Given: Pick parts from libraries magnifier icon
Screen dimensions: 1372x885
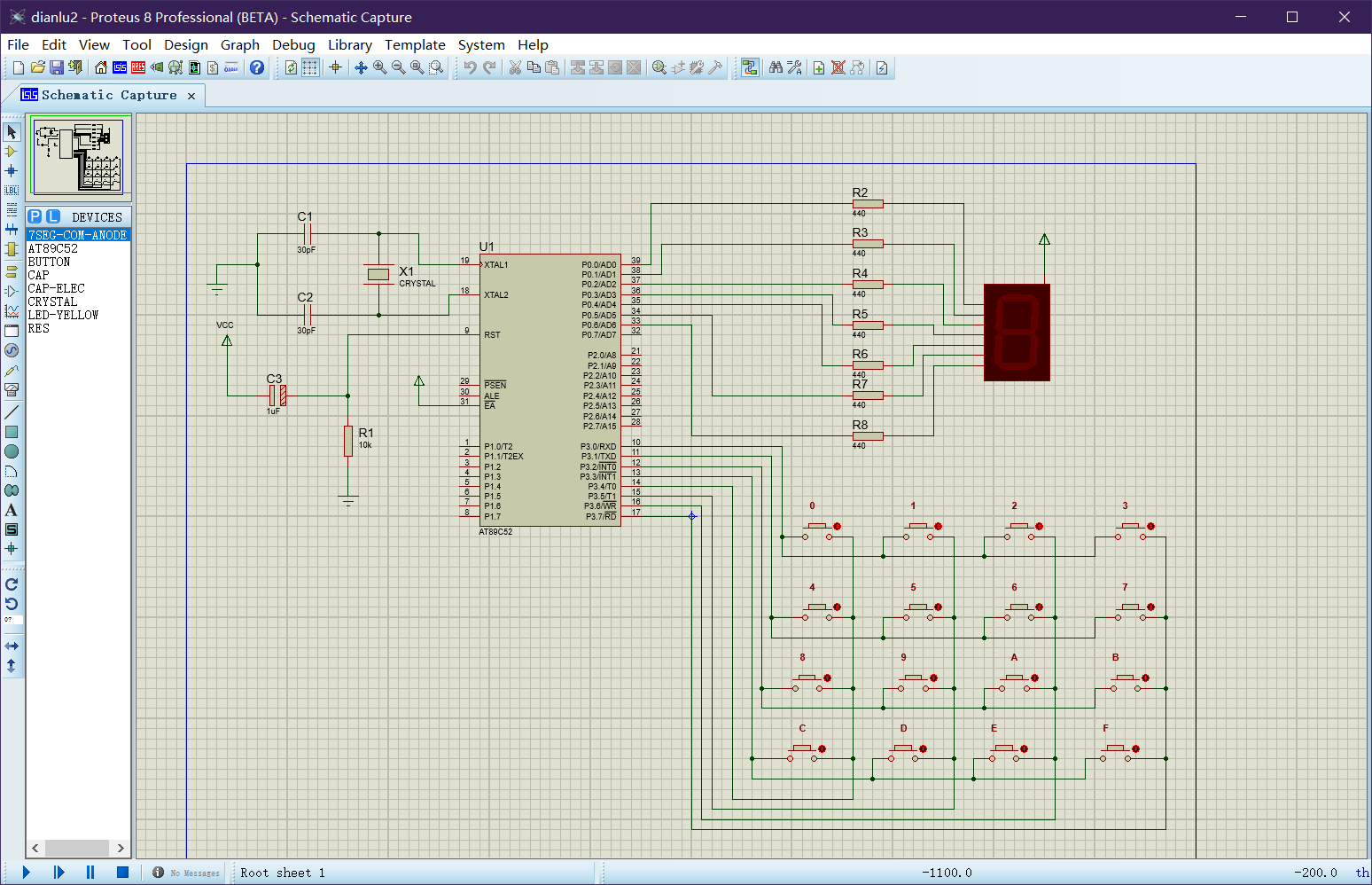Looking at the screenshot, I should pos(659,67).
